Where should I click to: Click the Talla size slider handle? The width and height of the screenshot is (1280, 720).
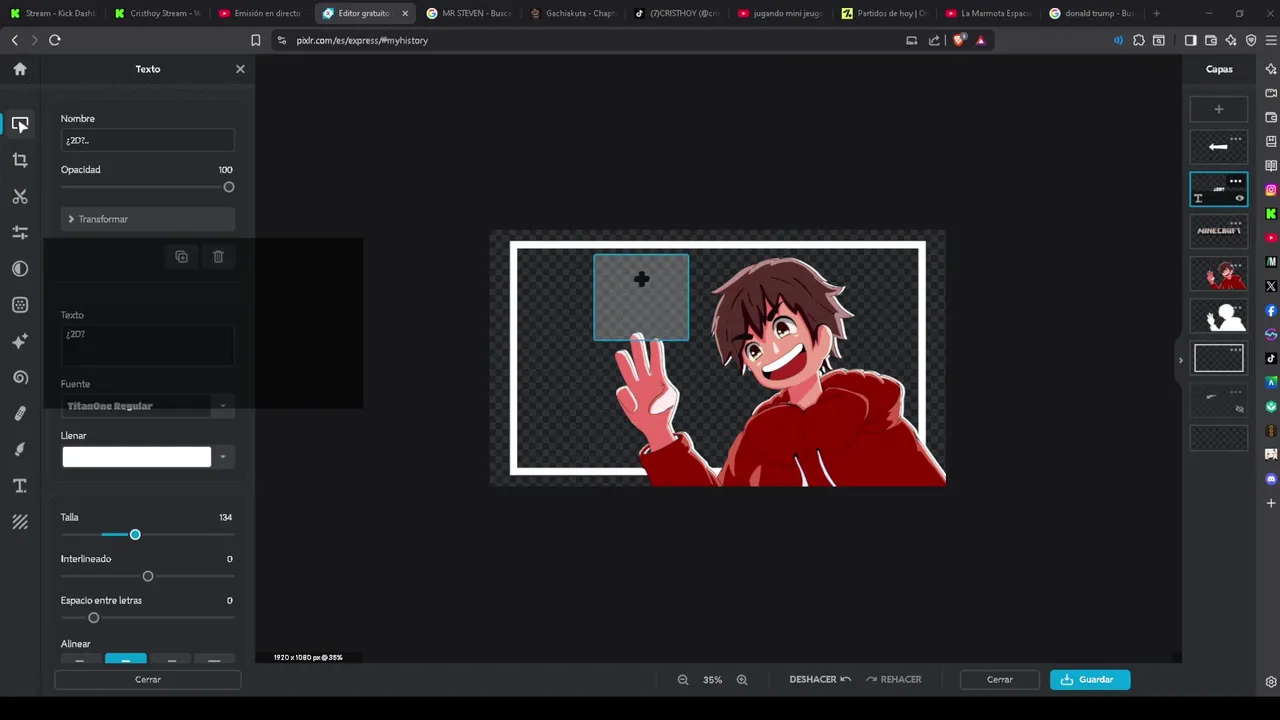point(135,535)
